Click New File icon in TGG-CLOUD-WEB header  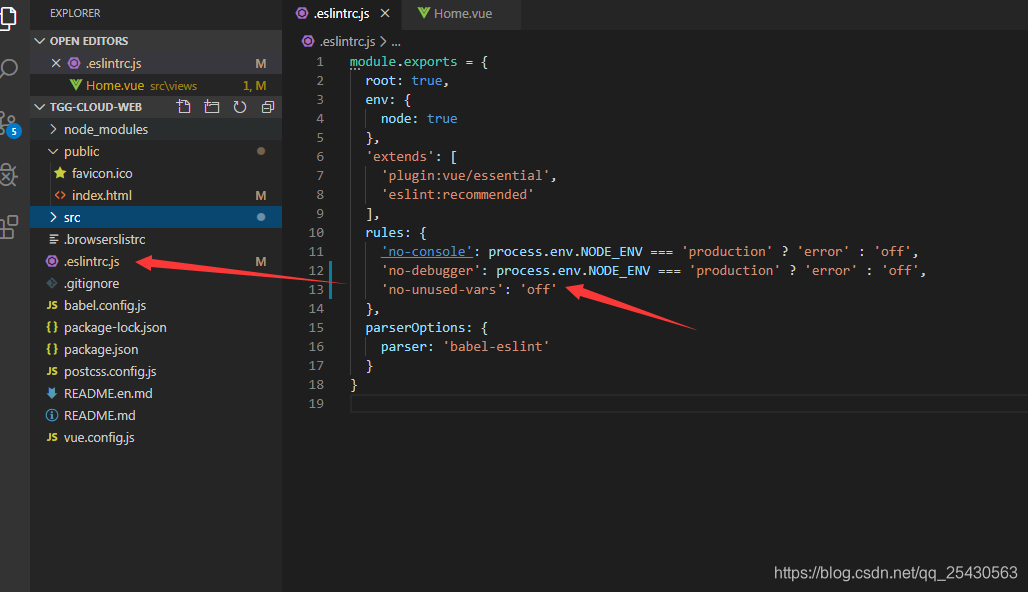click(184, 107)
